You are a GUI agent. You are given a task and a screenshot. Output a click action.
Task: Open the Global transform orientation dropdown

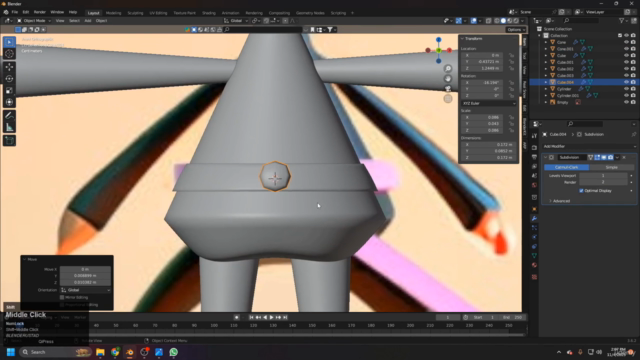pos(236,20)
